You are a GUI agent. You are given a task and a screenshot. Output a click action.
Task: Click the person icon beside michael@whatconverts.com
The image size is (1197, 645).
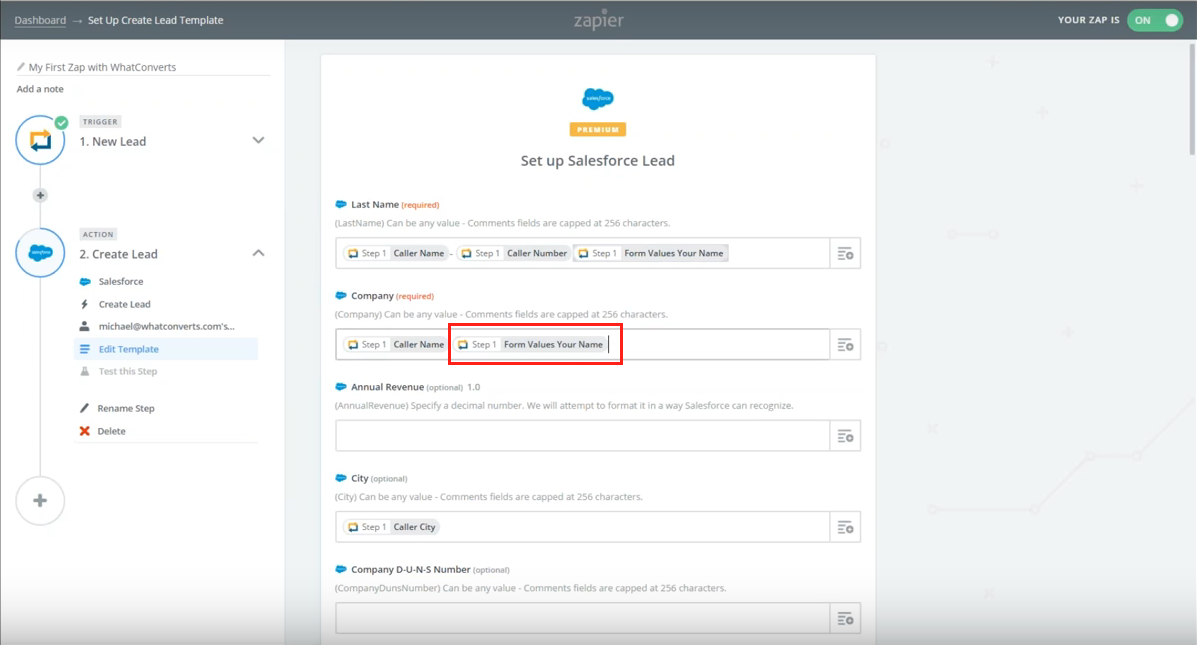(x=85, y=327)
